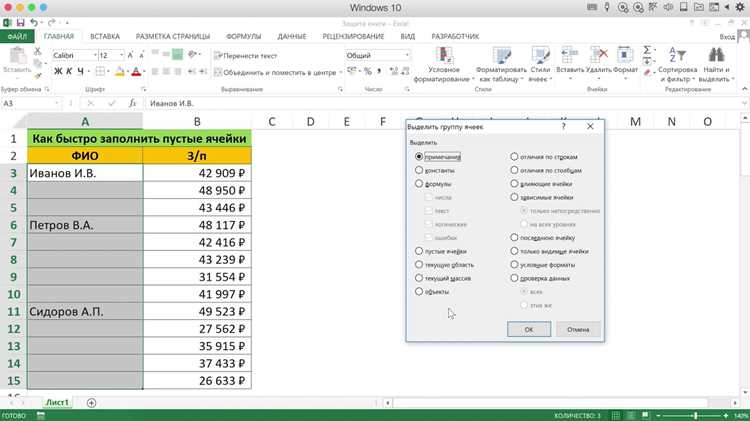Toggle underline (Ч) formatting
750x421 pixels.
[80, 71]
